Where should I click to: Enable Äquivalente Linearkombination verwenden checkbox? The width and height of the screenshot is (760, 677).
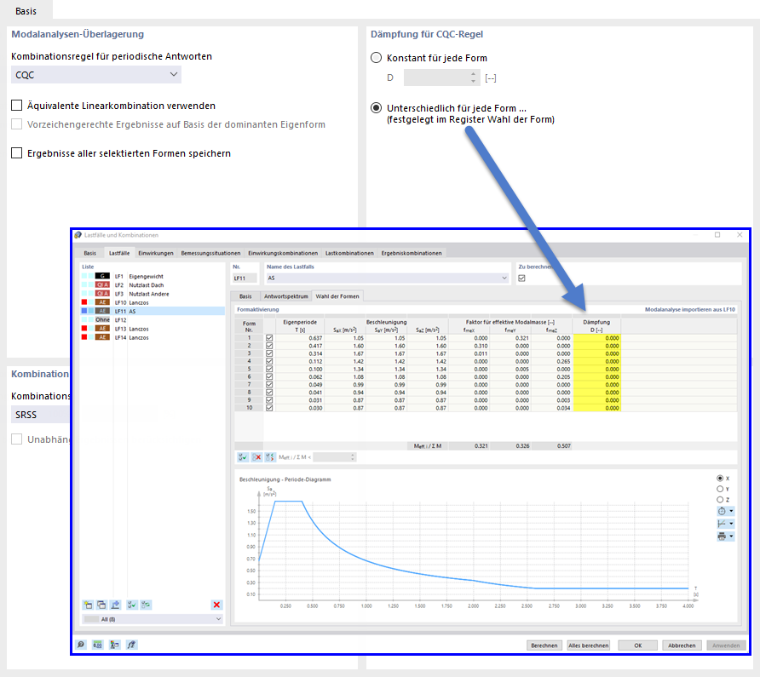pos(16,105)
